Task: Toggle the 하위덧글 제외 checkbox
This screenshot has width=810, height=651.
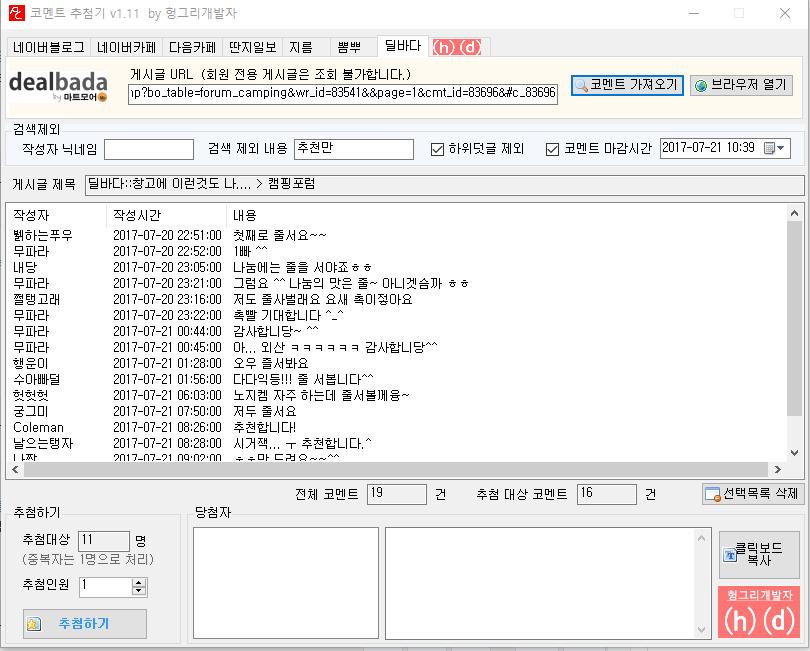Action: tap(437, 149)
